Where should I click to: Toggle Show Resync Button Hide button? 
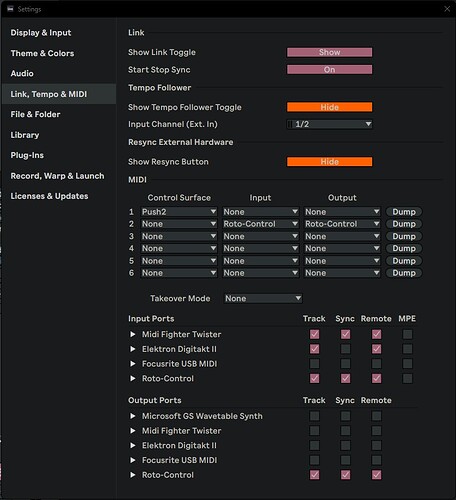(x=329, y=162)
